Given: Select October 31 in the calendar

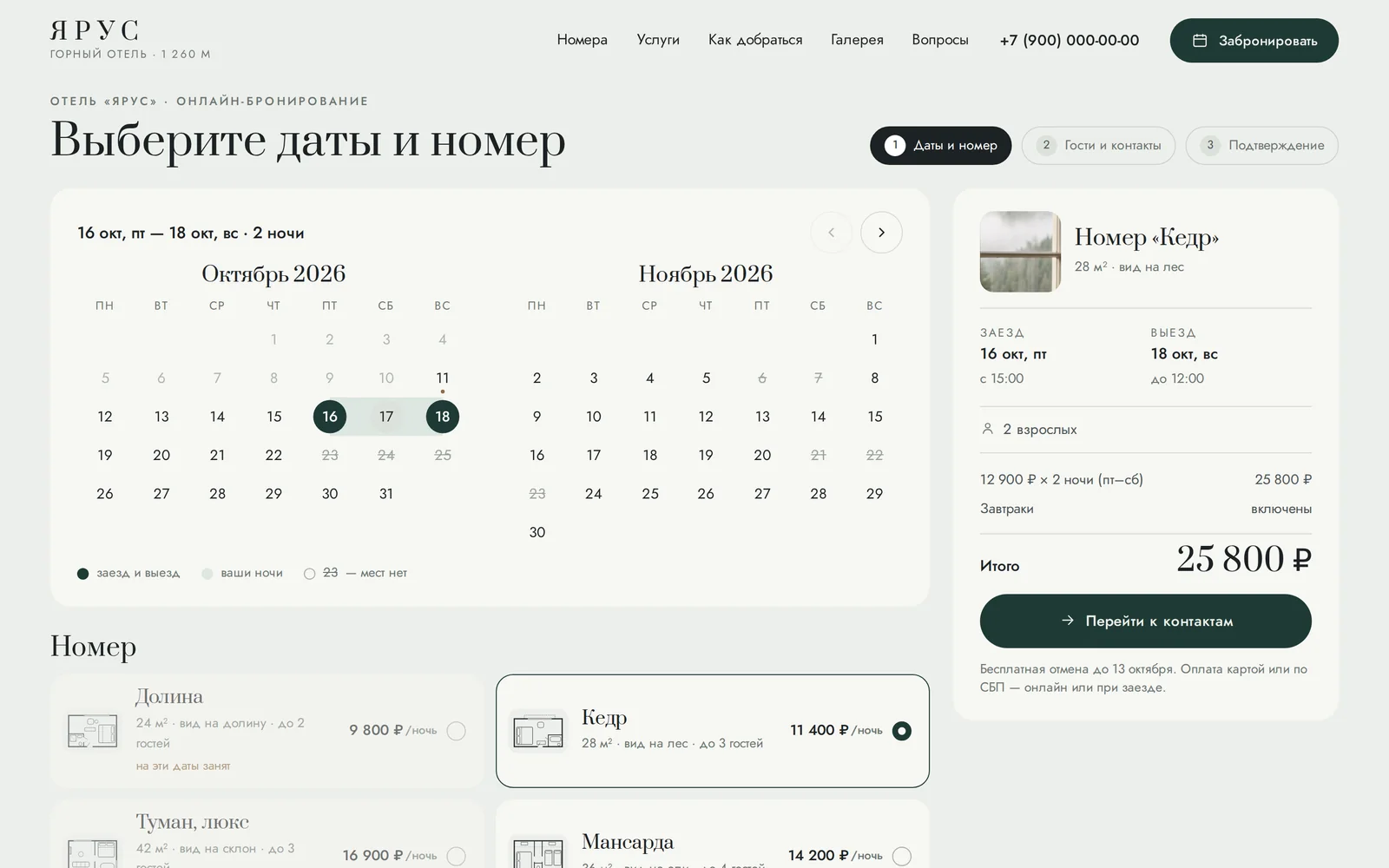Looking at the screenshot, I should click(x=386, y=494).
